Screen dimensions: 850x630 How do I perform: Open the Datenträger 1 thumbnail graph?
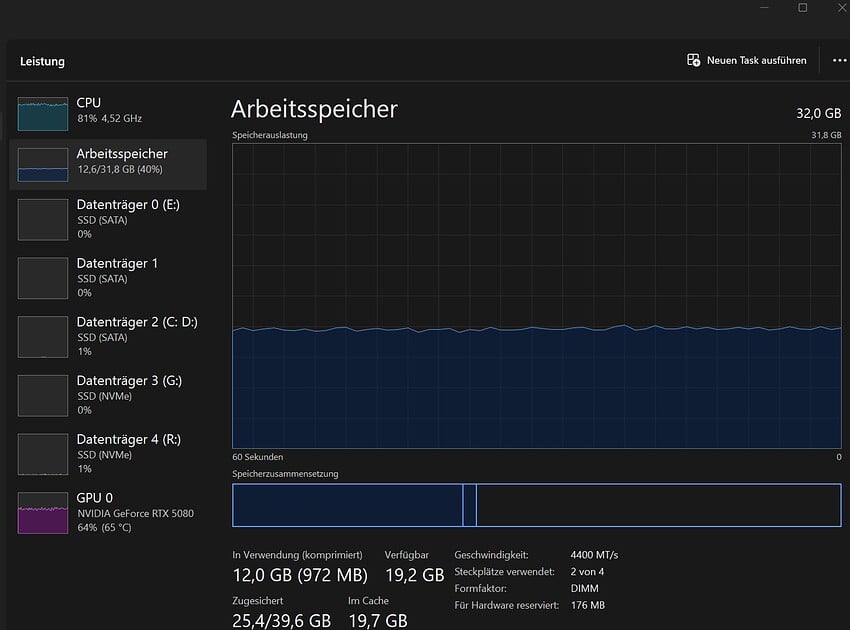click(x=43, y=278)
